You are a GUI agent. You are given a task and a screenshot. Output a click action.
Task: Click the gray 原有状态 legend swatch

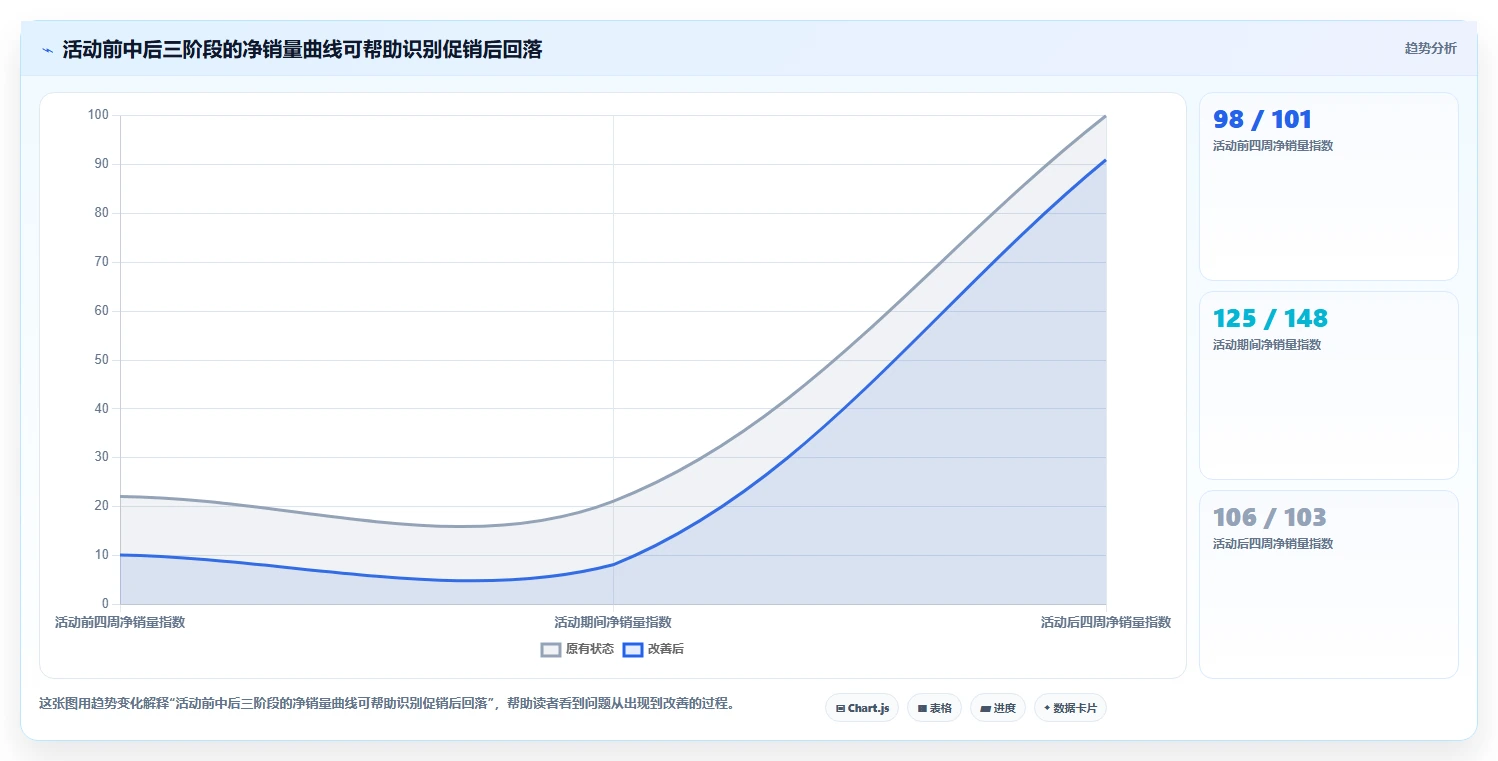pos(551,649)
